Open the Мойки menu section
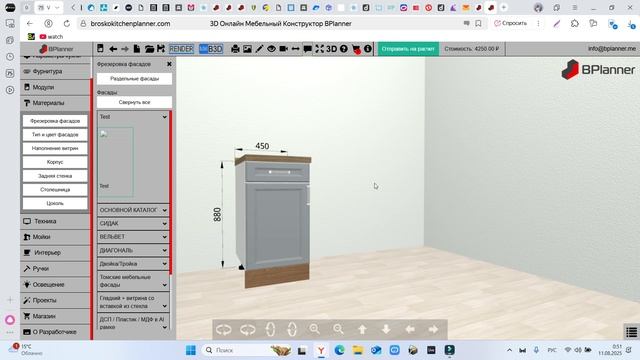640x360 pixels. (55, 237)
